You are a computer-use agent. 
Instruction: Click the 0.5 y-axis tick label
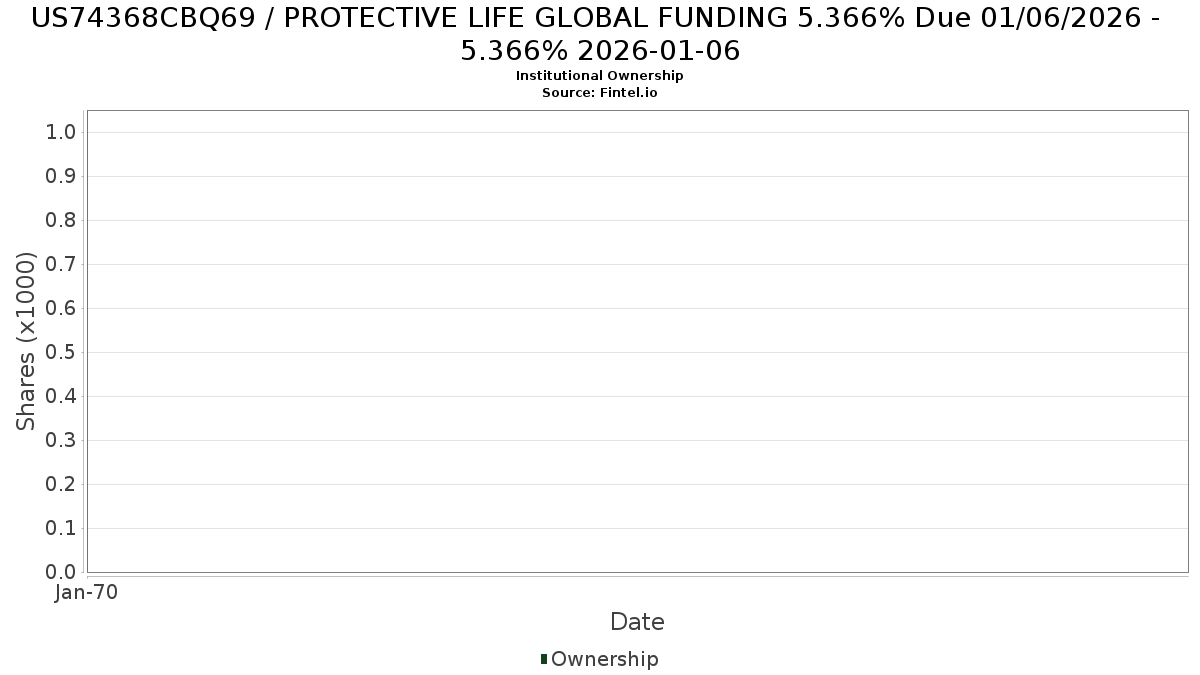[61, 353]
